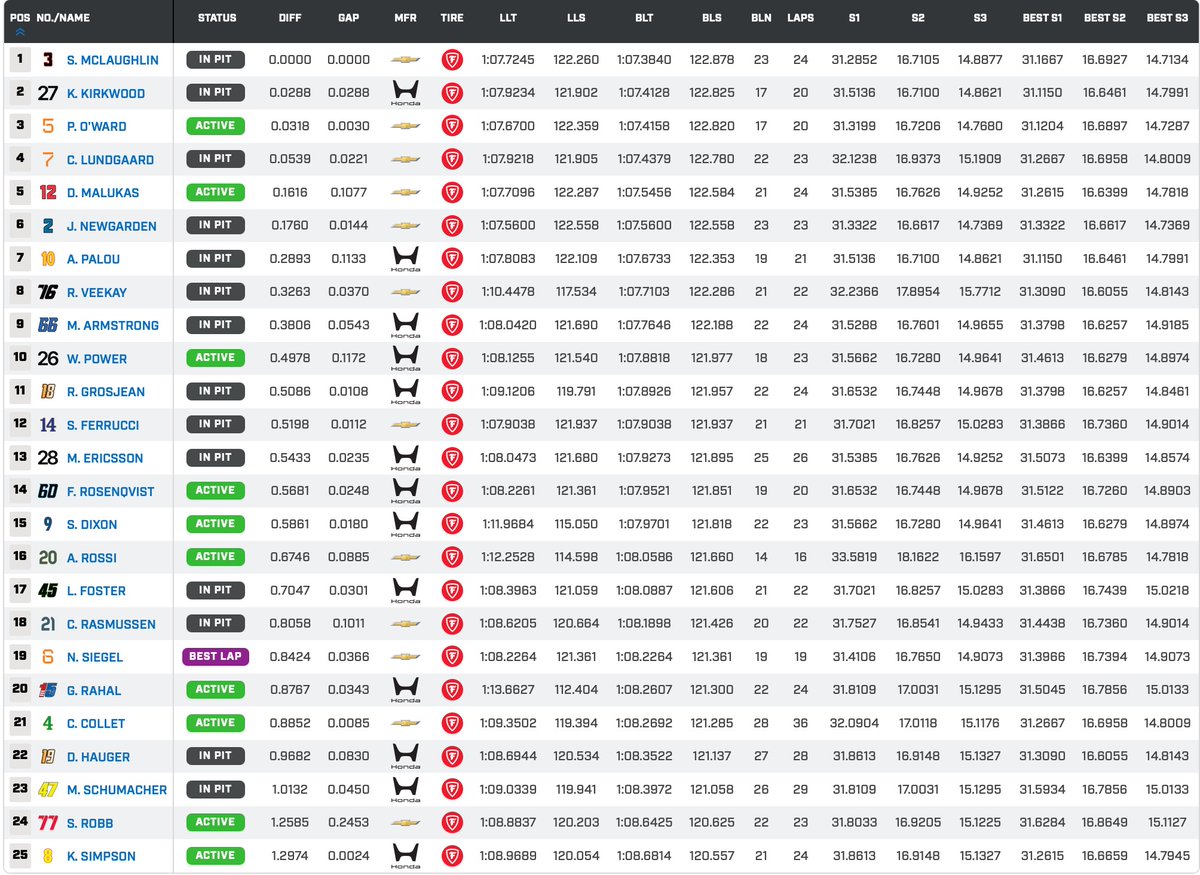1200x875 pixels.
Task: Click the Firestone tire icon in Siegel's row
Action: 452,657
